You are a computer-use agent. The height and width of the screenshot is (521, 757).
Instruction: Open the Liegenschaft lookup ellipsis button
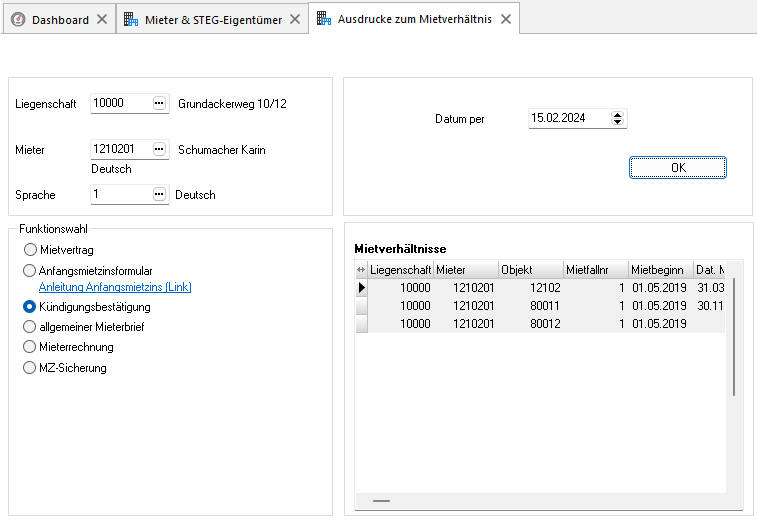pyautogui.click(x=159, y=103)
